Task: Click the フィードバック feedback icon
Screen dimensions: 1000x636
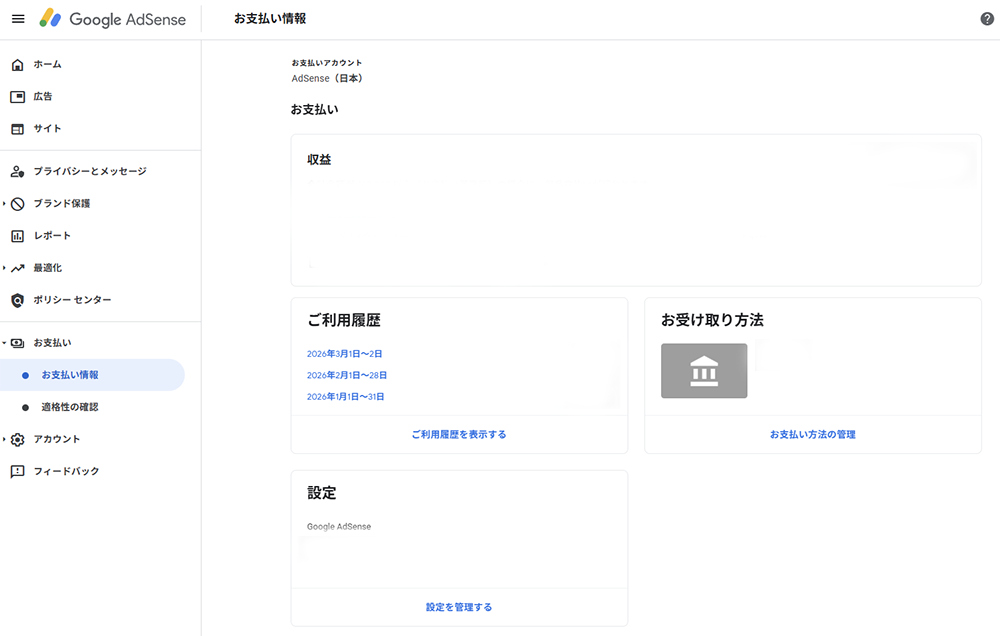Action: [17, 471]
